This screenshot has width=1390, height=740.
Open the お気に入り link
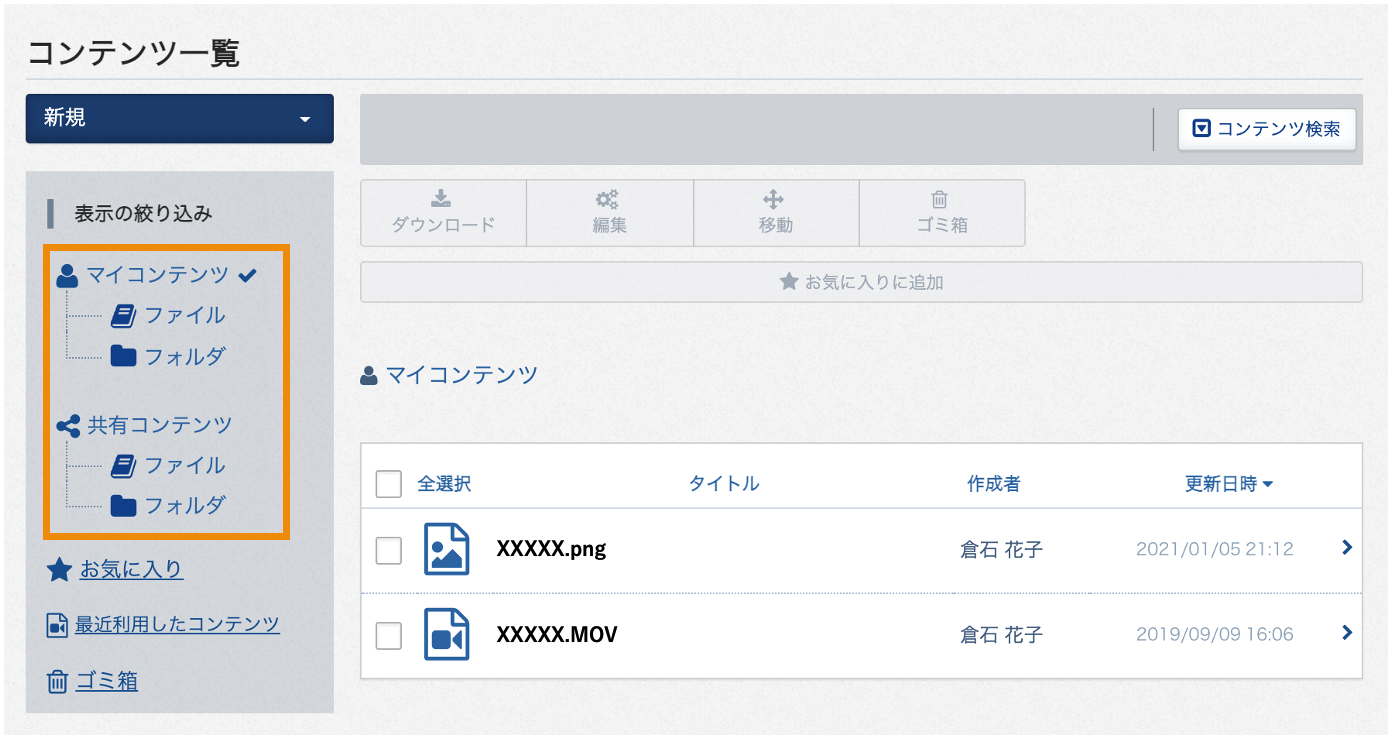point(131,570)
